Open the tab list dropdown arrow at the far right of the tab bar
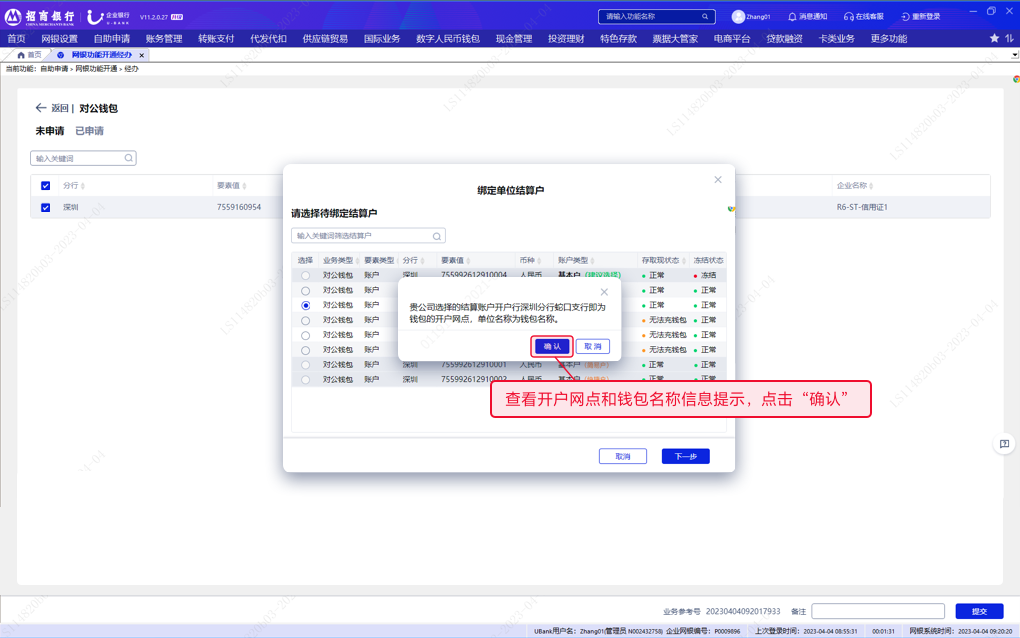 (x=1014, y=55)
